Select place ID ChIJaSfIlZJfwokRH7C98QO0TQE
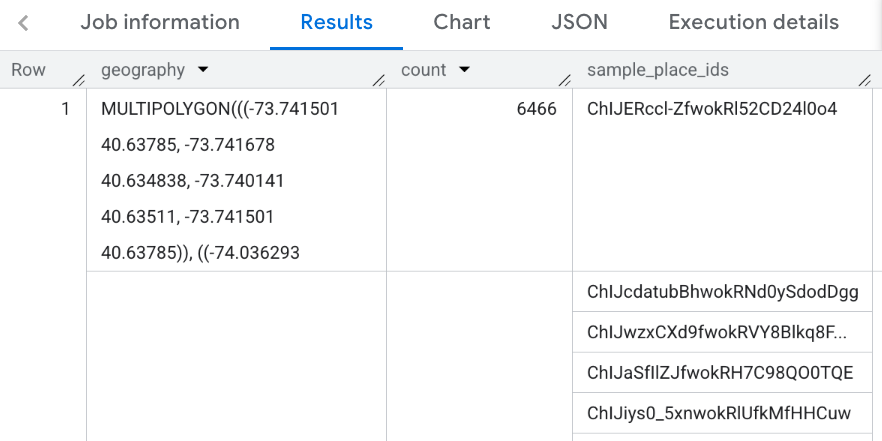 720,373
